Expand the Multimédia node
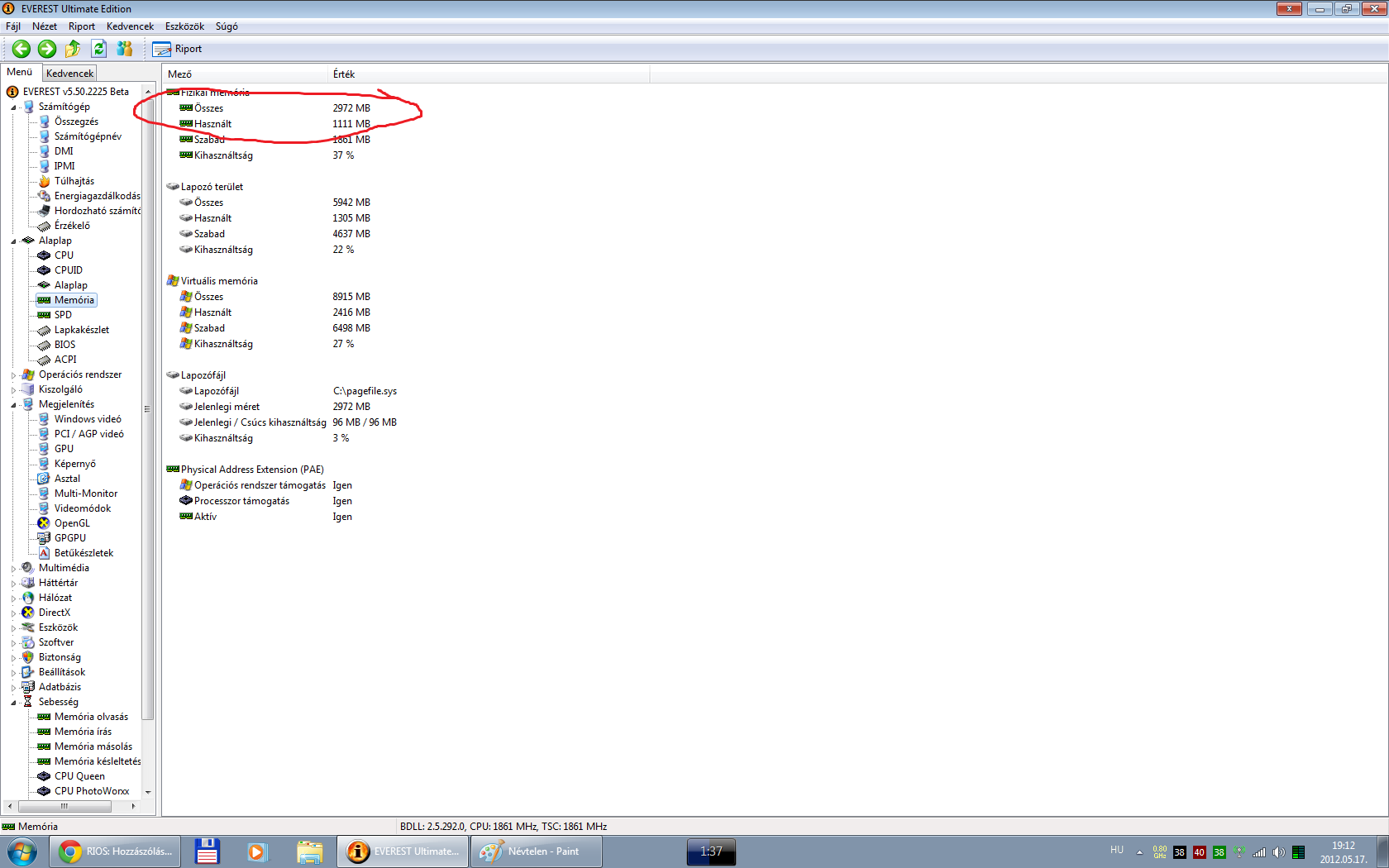The height and width of the screenshot is (868, 1389). (13, 569)
